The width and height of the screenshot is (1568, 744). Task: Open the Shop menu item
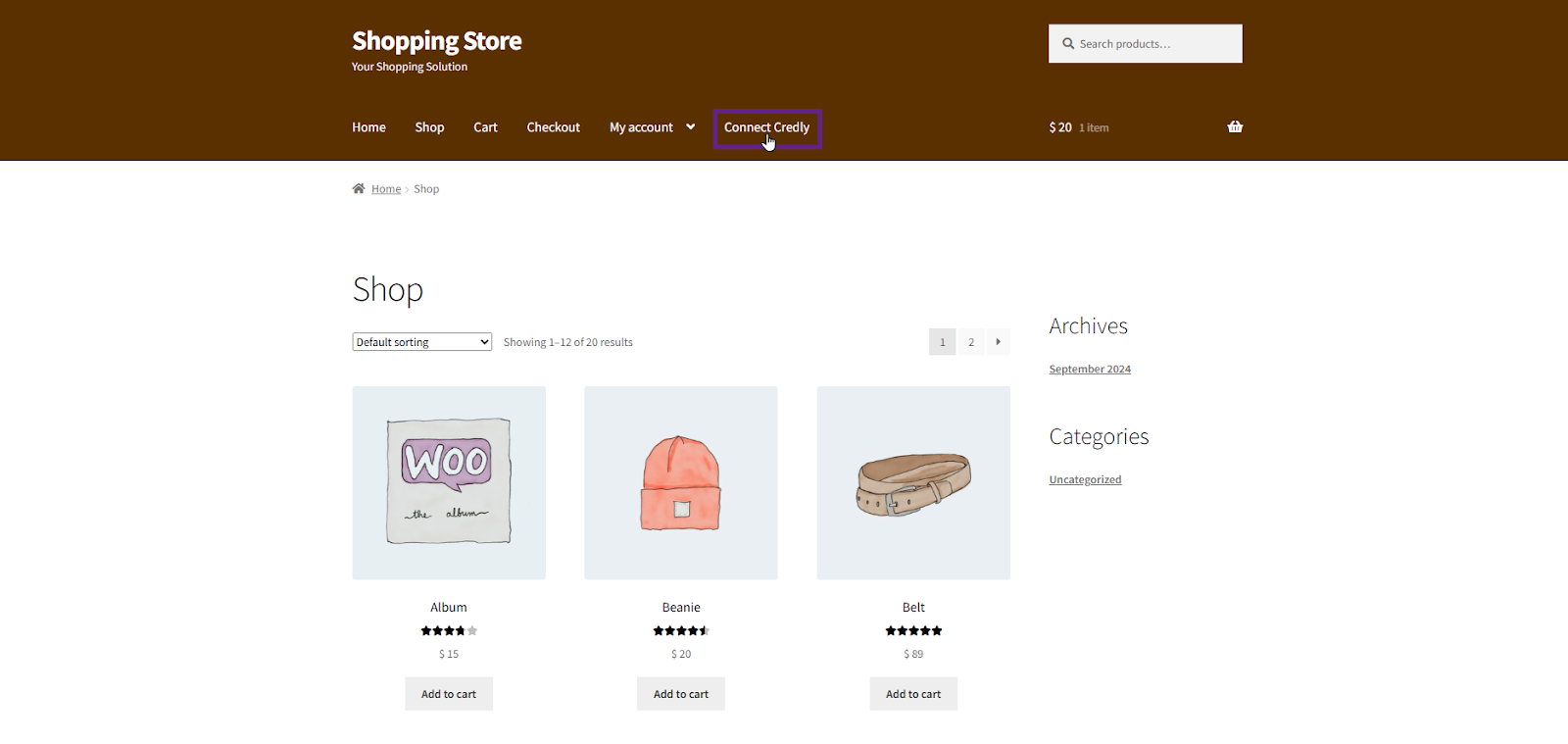tap(429, 127)
